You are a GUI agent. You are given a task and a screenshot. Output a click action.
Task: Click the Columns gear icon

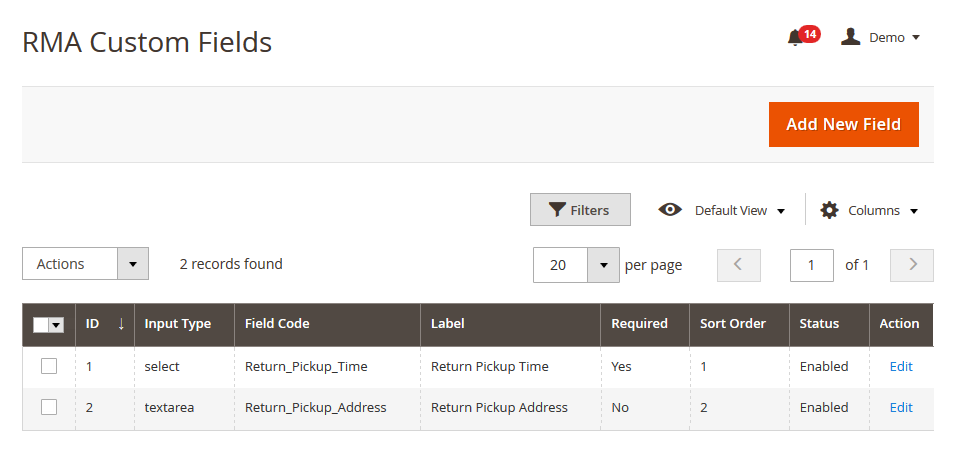[829, 210]
